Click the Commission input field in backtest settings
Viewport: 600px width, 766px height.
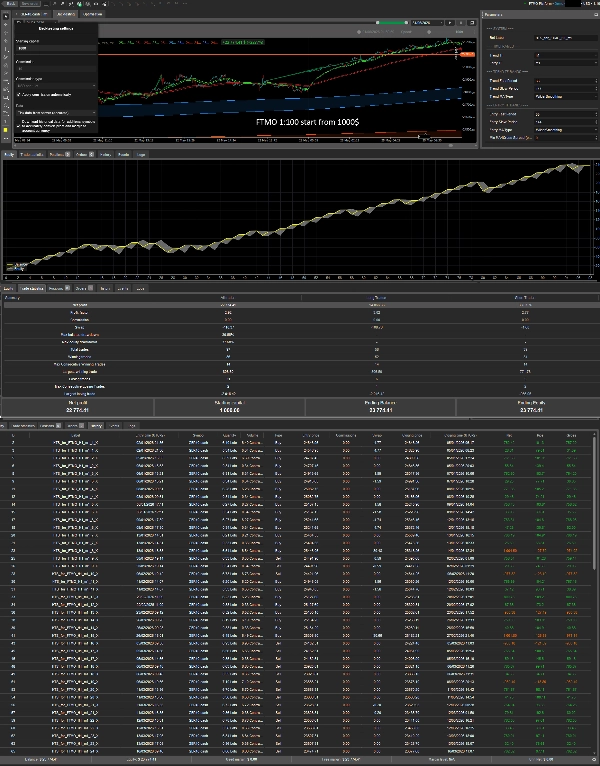pos(56,69)
